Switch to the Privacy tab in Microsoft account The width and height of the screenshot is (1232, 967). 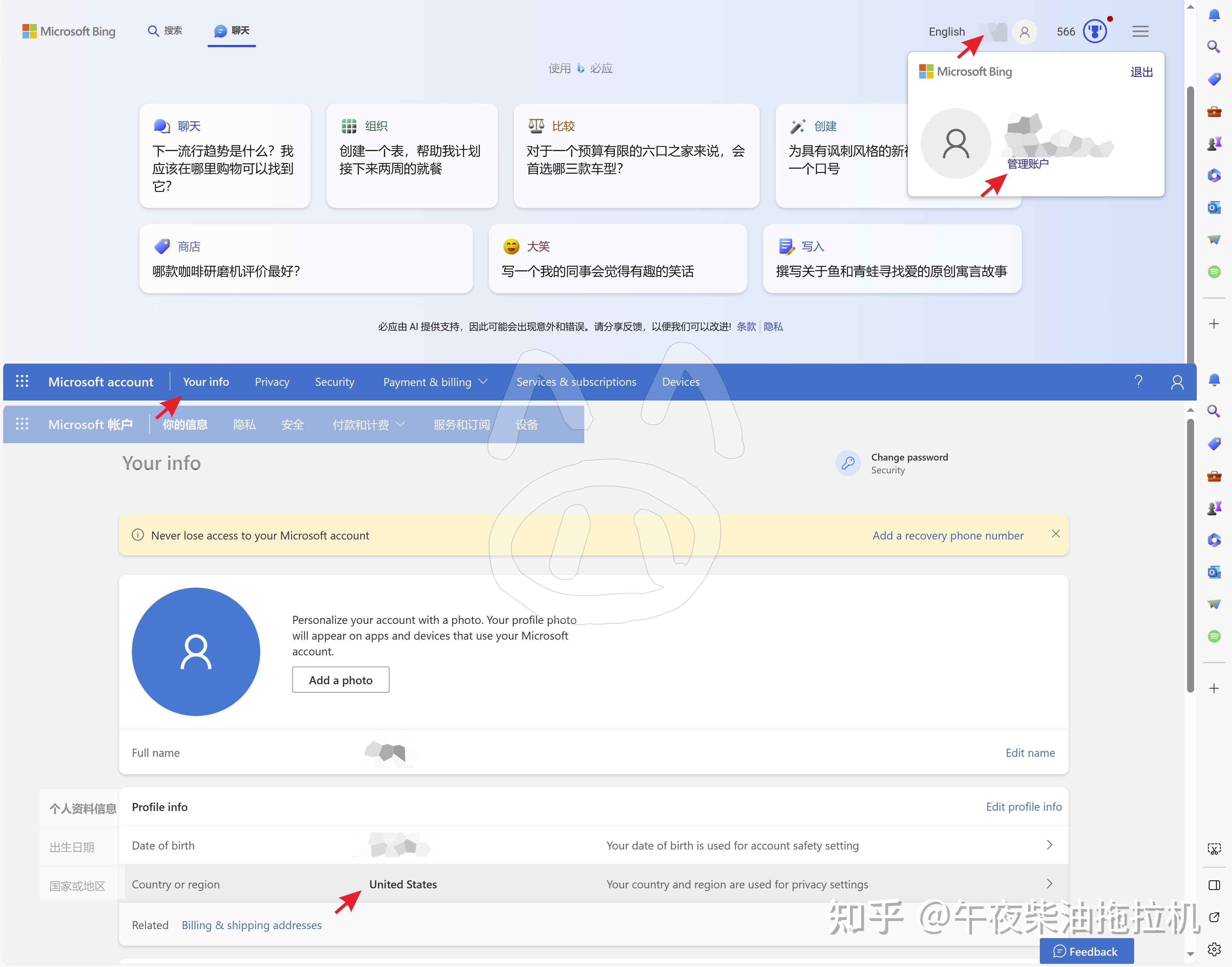(272, 382)
